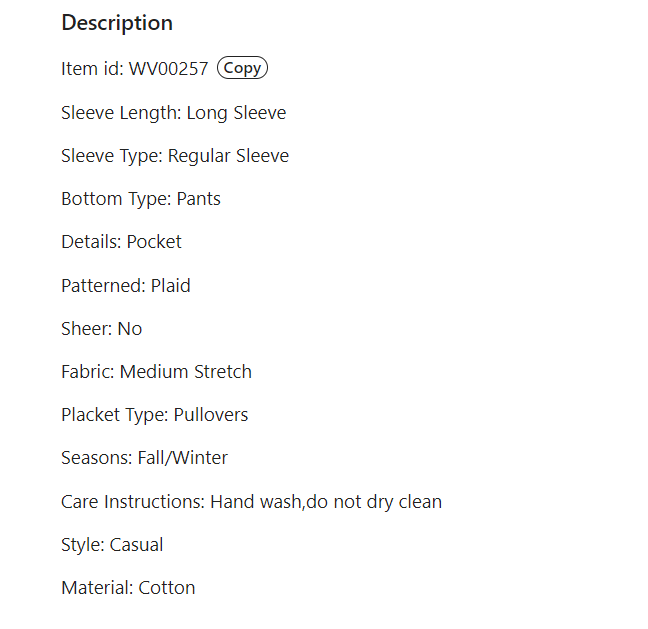Click the item id WV00257 text

168,69
